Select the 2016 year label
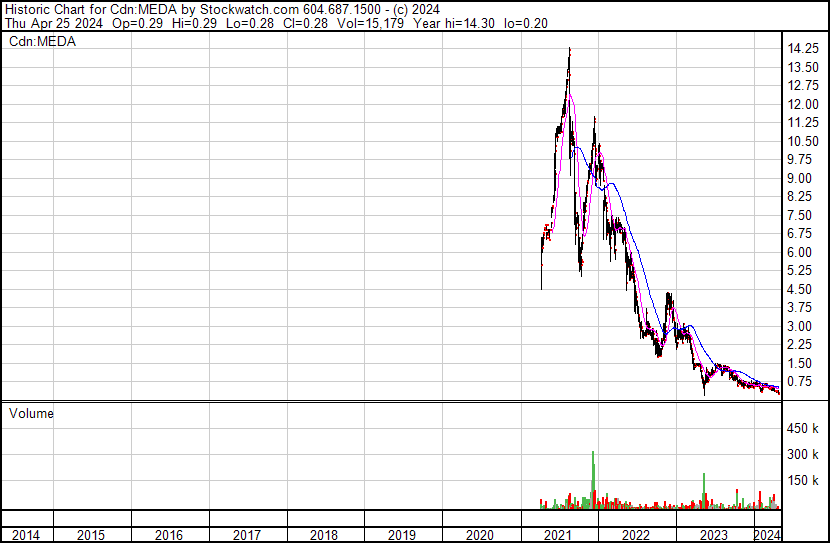 (169, 535)
